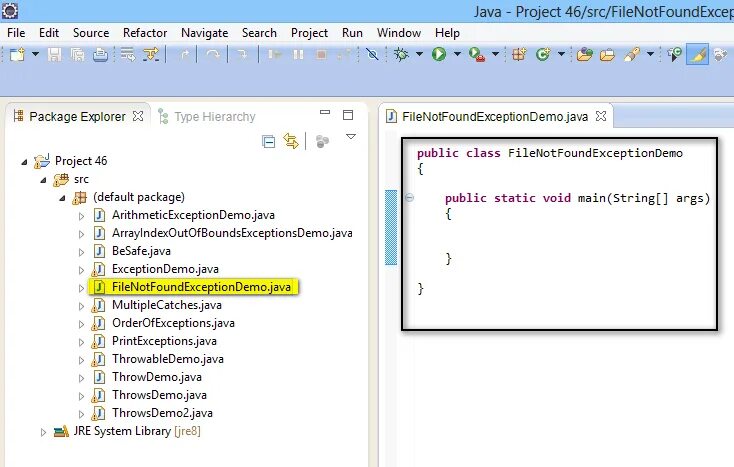
Task: Click the Open Type icon
Action: 584,54
